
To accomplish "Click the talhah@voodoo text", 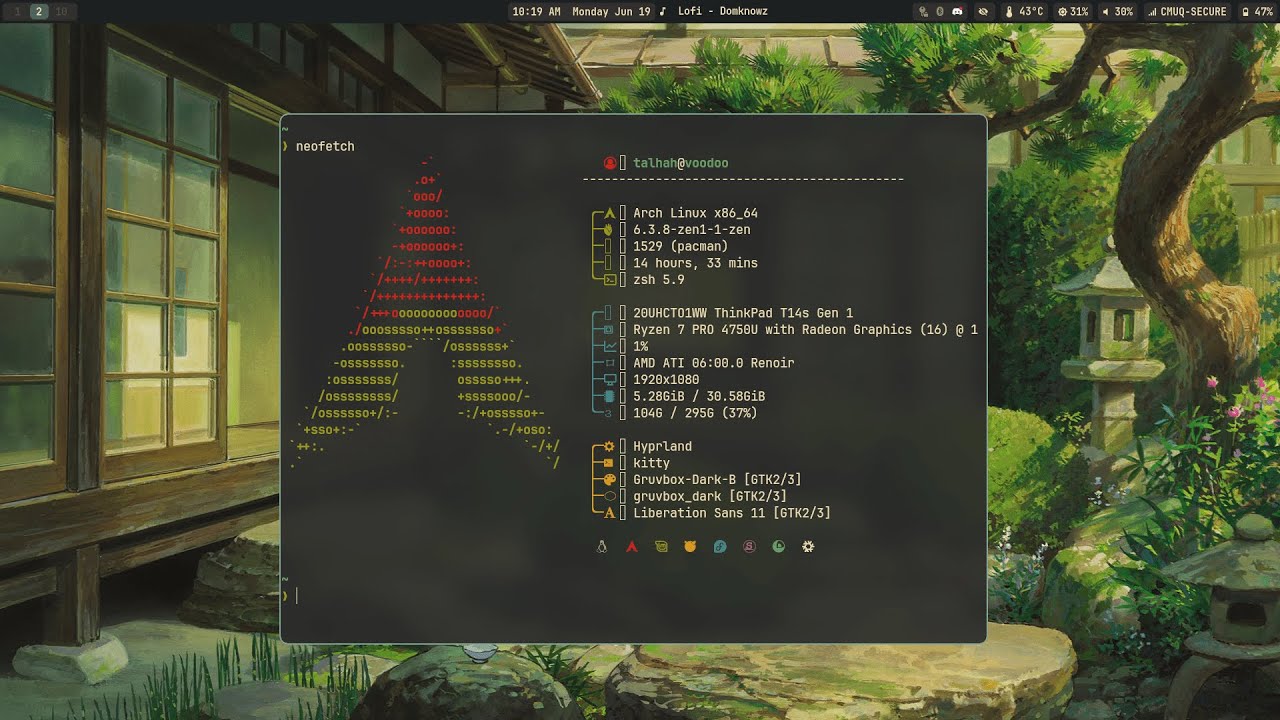I will 680,163.
